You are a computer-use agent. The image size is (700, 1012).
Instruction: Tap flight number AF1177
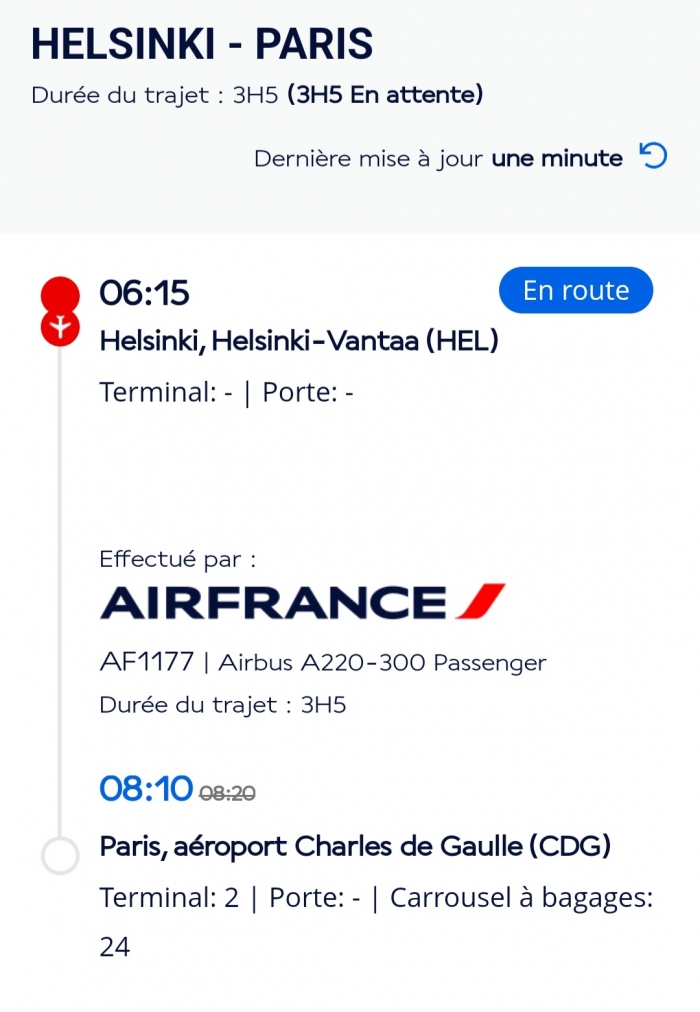[146, 662]
